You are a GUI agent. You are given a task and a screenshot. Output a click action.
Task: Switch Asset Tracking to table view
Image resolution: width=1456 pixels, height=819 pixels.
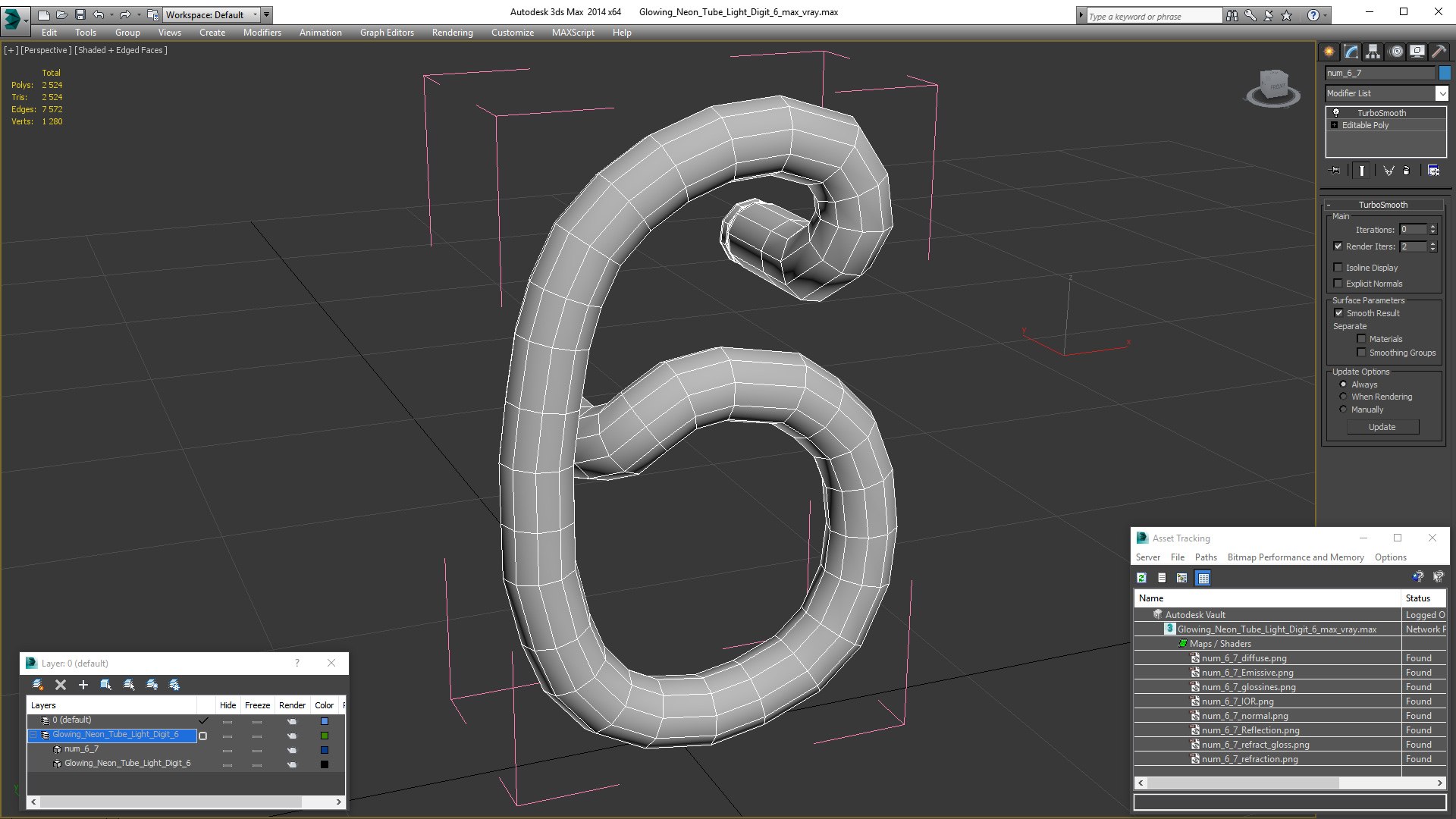pos(1203,578)
